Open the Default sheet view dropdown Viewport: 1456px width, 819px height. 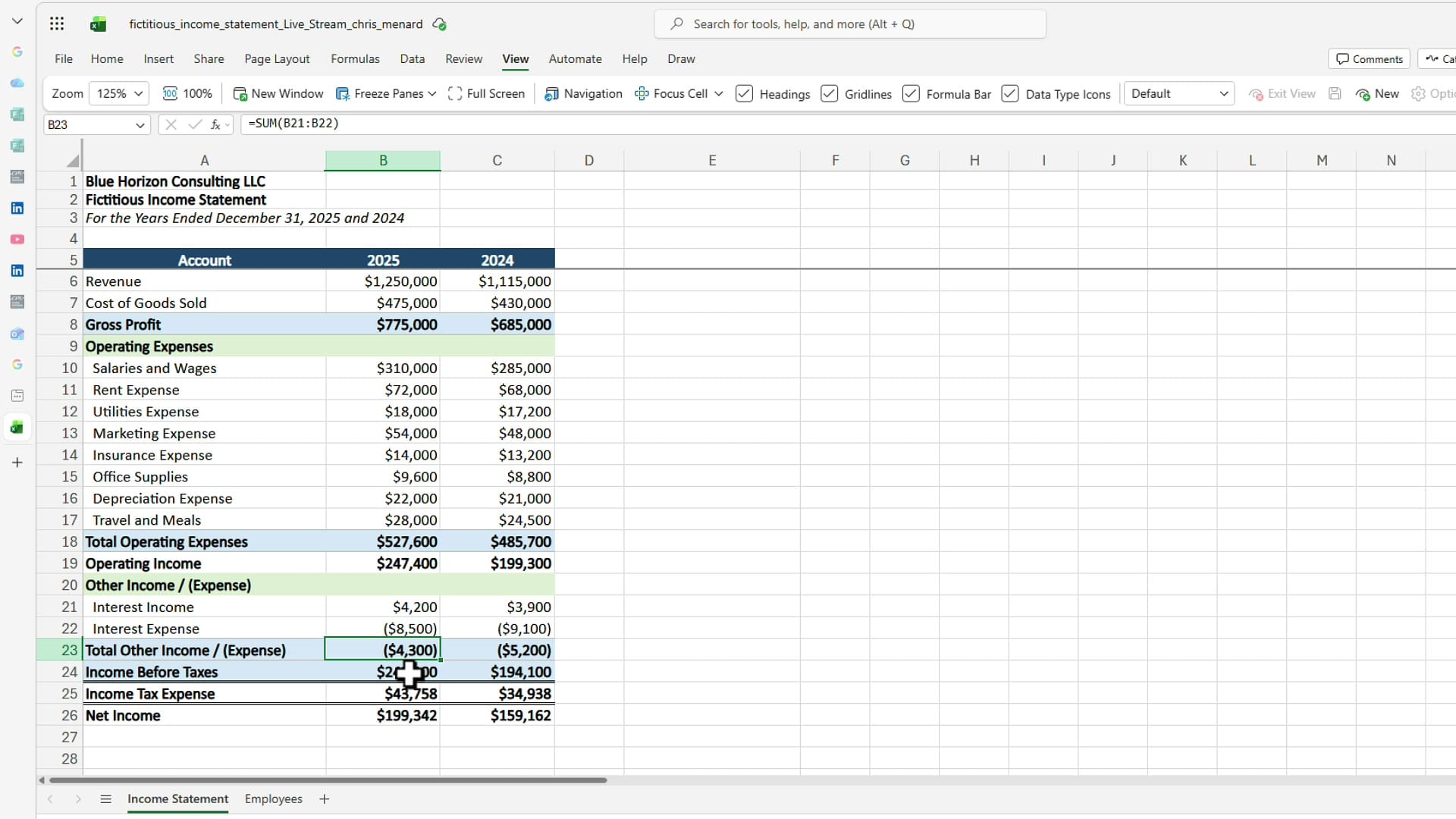1179,93
